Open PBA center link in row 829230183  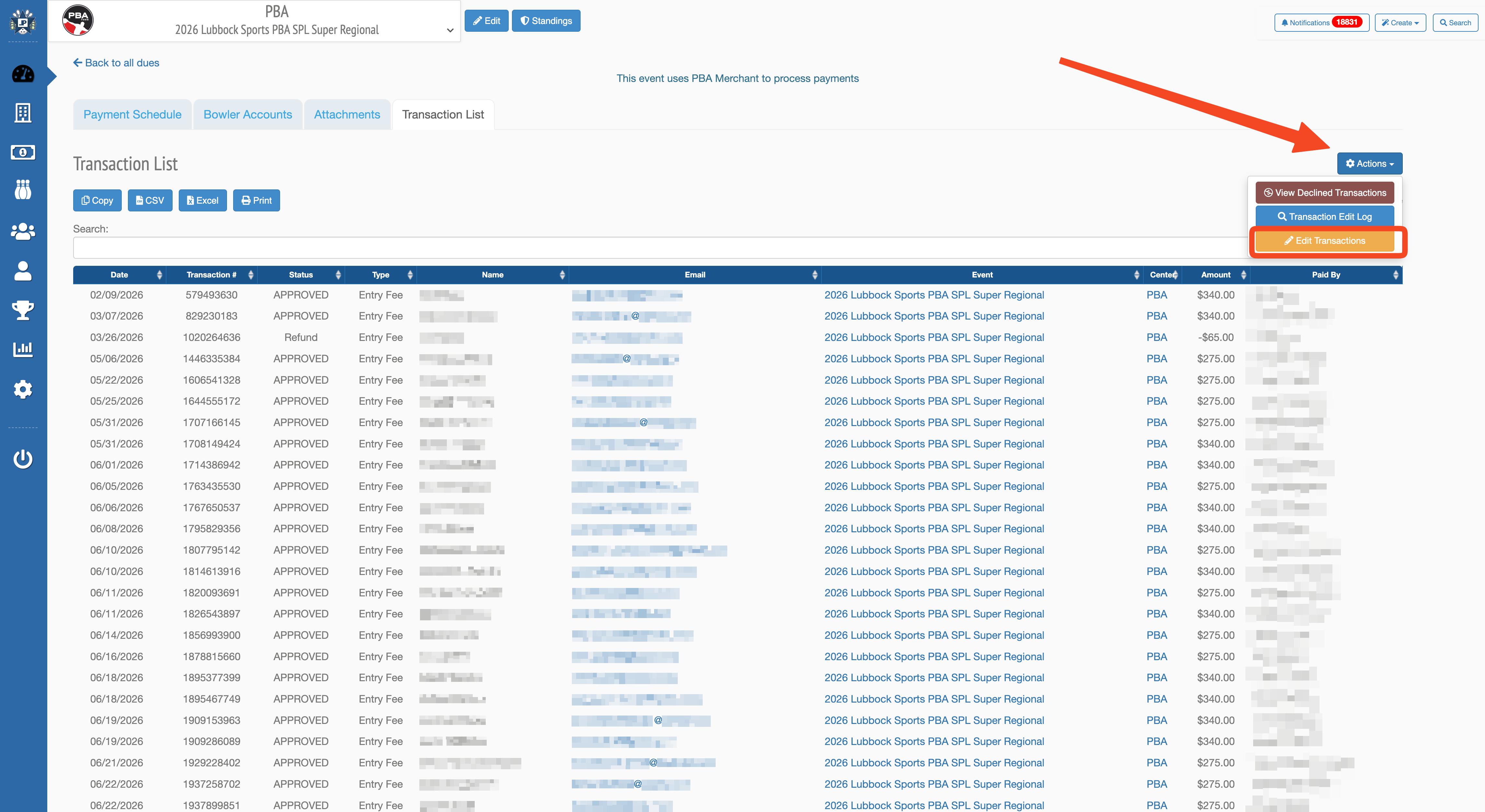tap(1156, 316)
